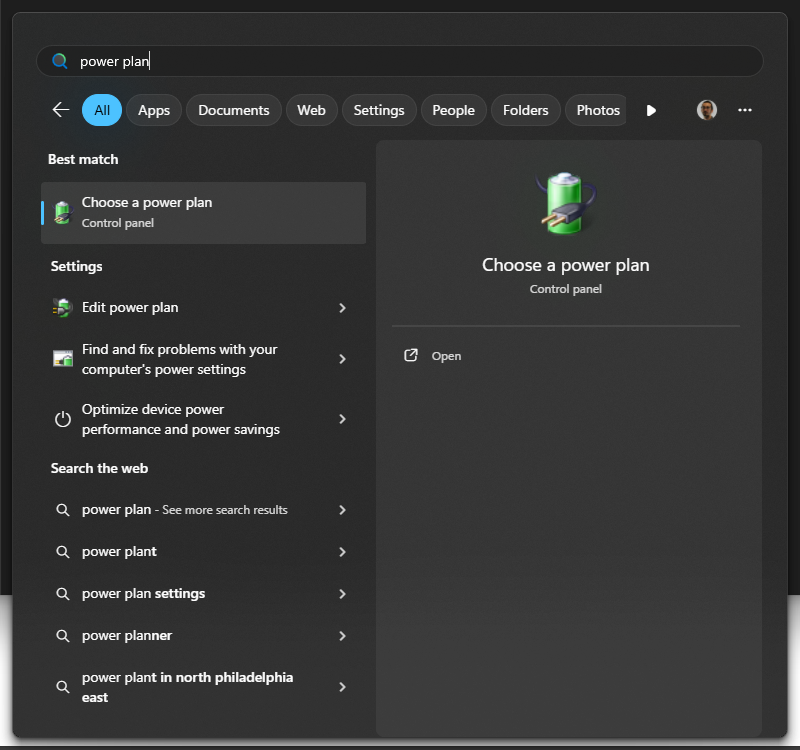Open Choose a power plan best match
Image resolution: width=800 pixels, height=750 pixels.
click(x=203, y=212)
